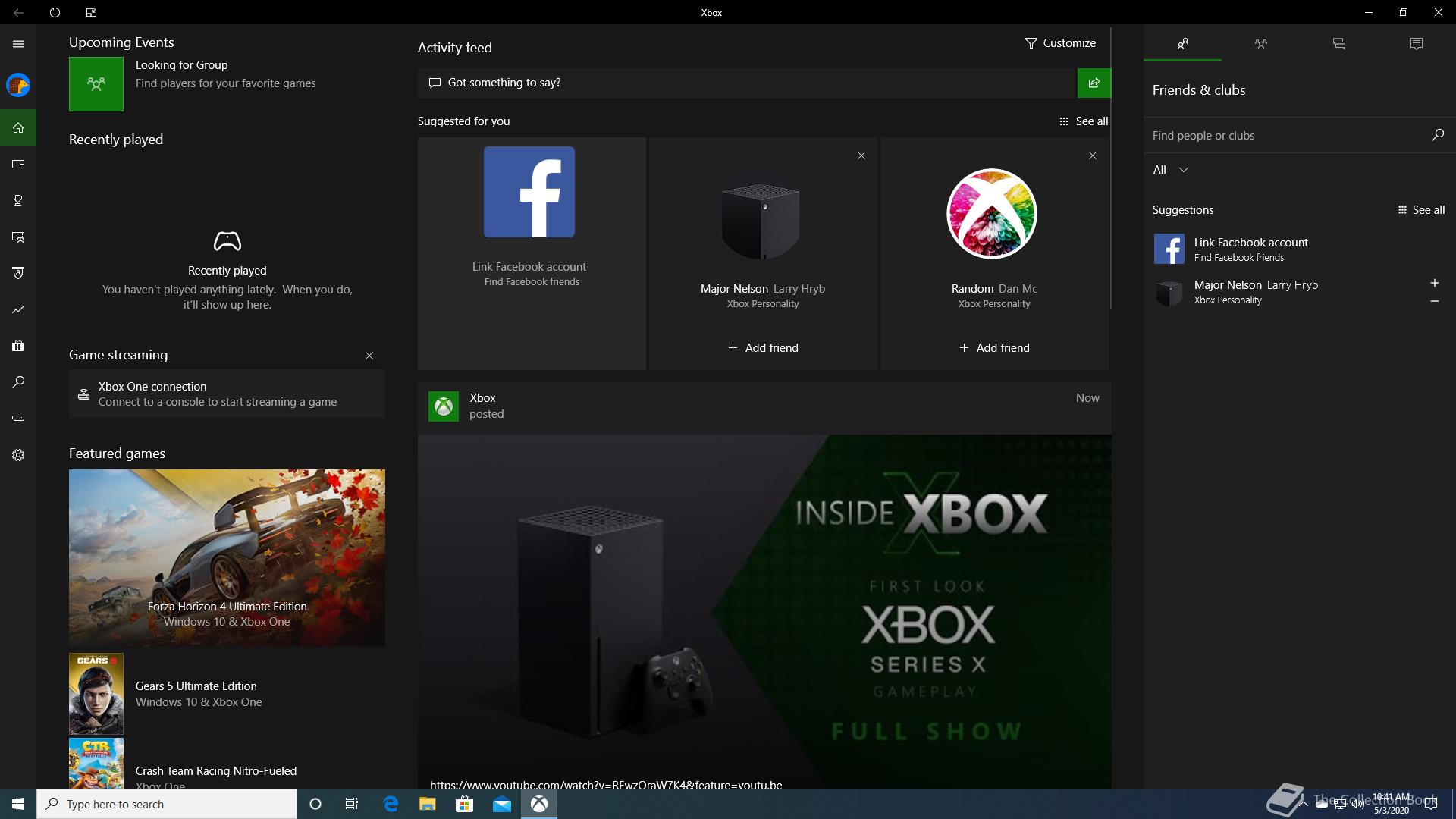Open Xbox One connection streaming option
This screenshot has height=819, width=1456.
227,394
